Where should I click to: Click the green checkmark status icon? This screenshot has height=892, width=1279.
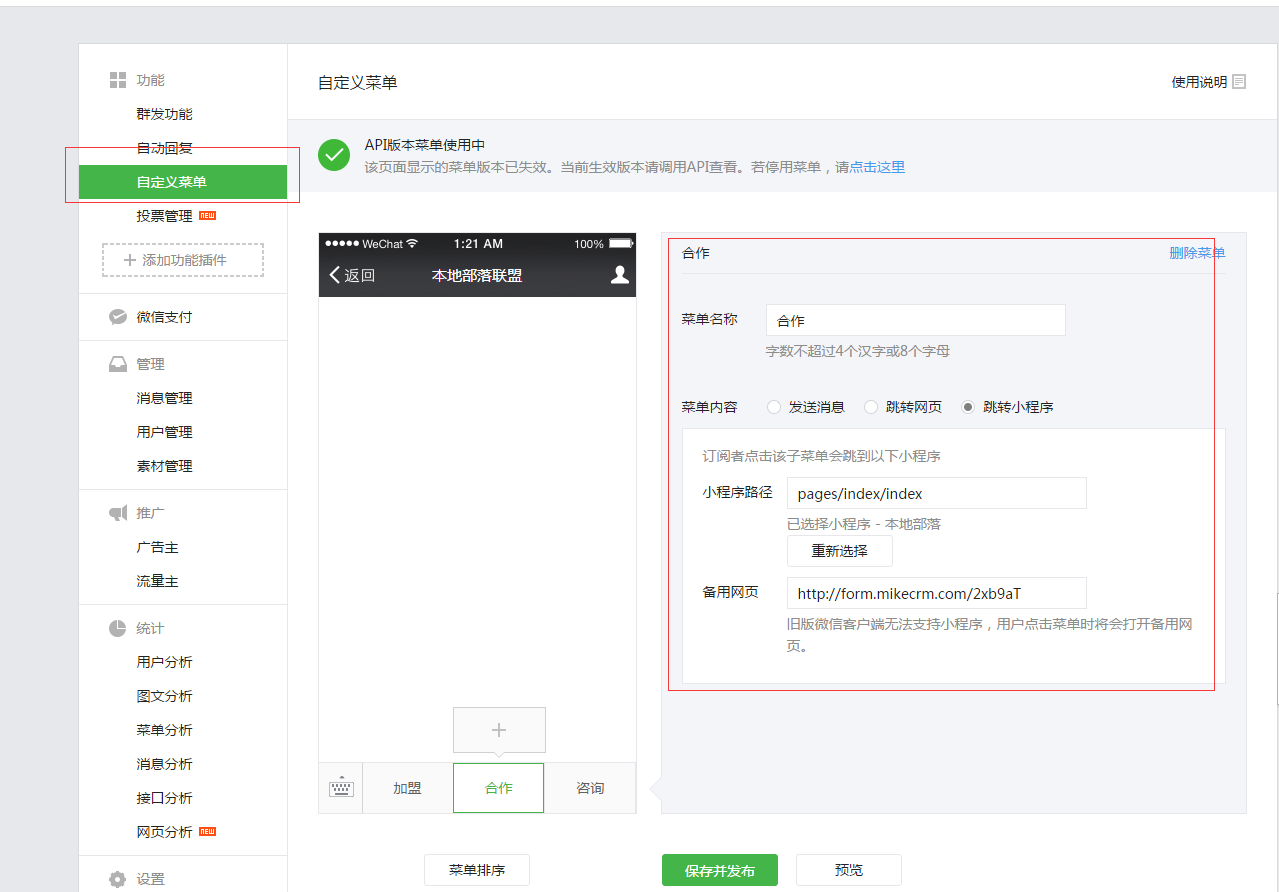point(334,155)
